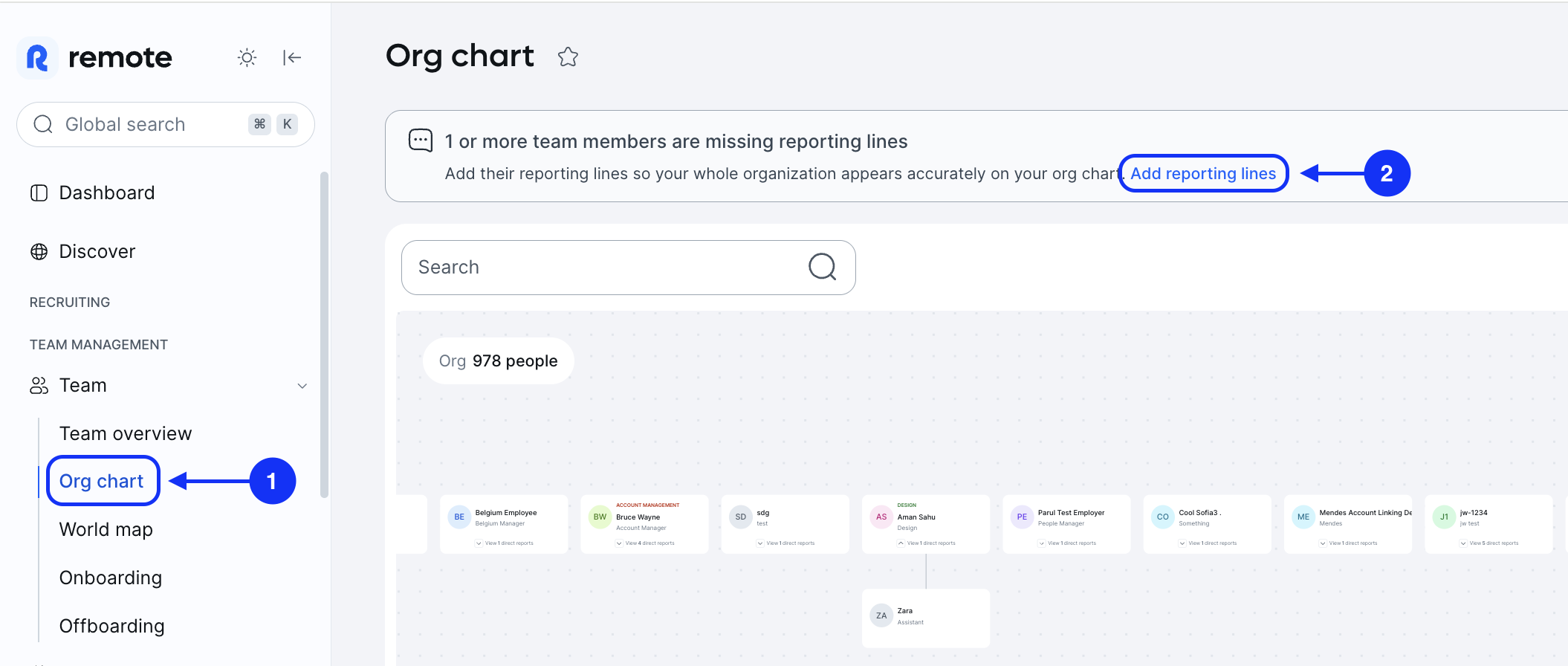The image size is (1568, 666).
Task: Click the Belgium Employee name text
Action: click(x=506, y=513)
